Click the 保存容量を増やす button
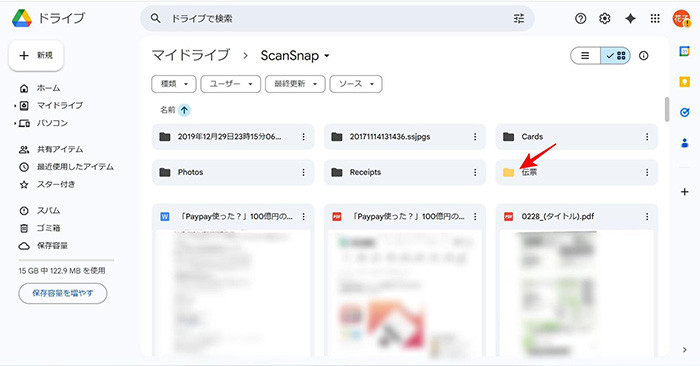The width and height of the screenshot is (700, 366). pos(63,293)
